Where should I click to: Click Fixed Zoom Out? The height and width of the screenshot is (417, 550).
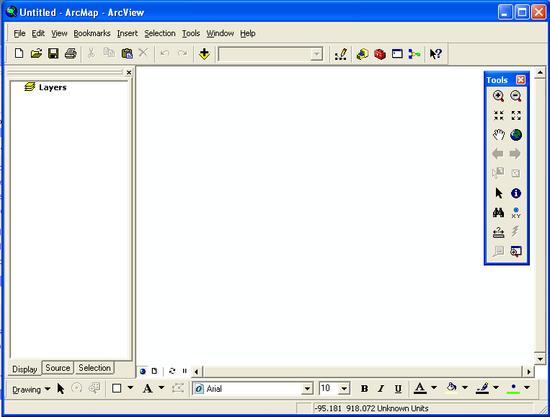516,115
